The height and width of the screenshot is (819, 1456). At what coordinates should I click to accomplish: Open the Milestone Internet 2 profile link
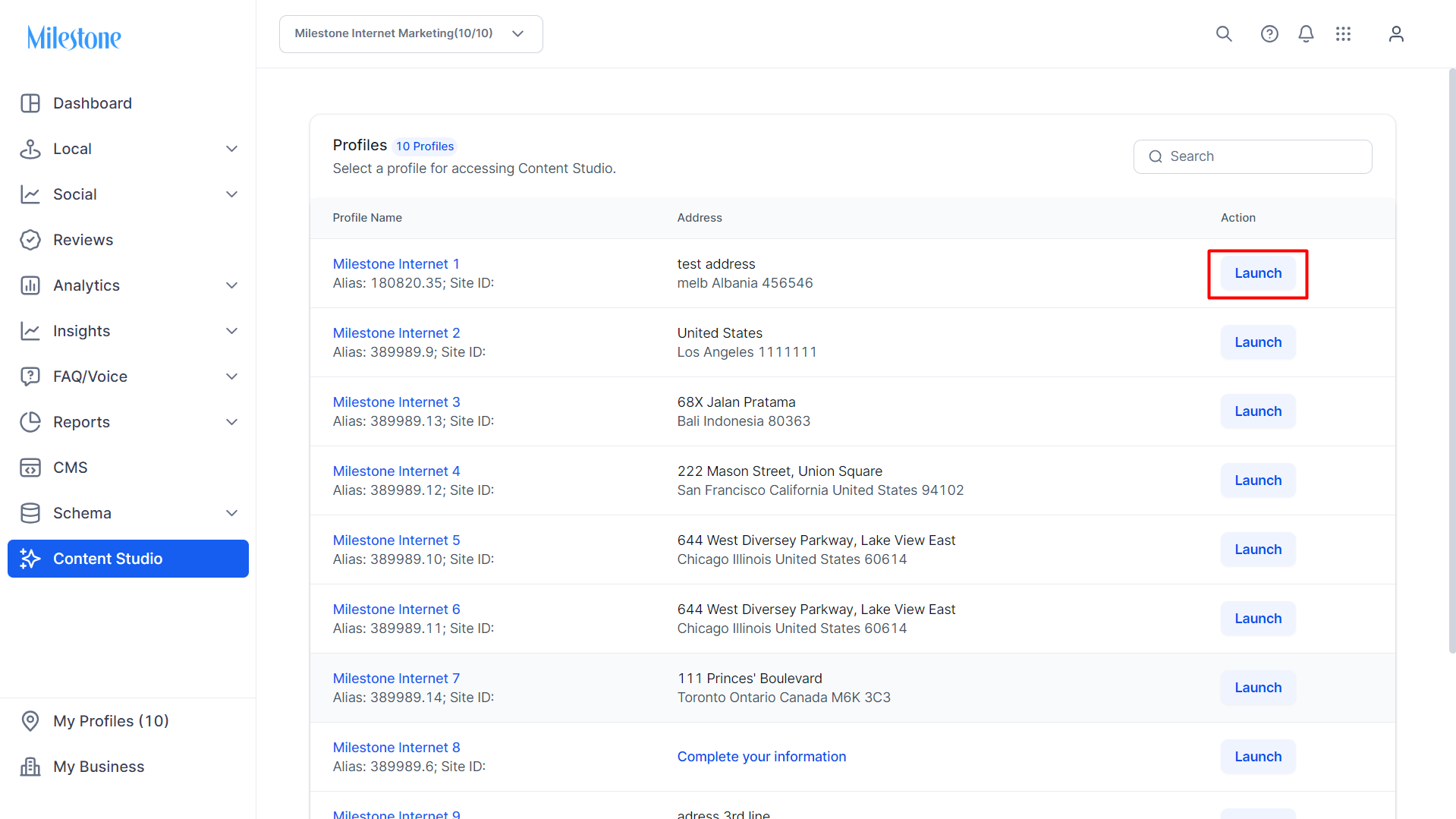click(396, 333)
